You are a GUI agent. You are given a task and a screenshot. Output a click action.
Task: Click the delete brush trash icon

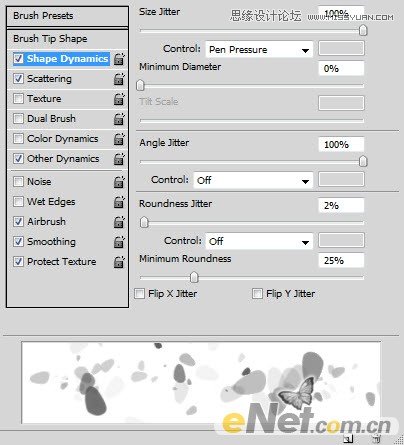(x=377, y=439)
